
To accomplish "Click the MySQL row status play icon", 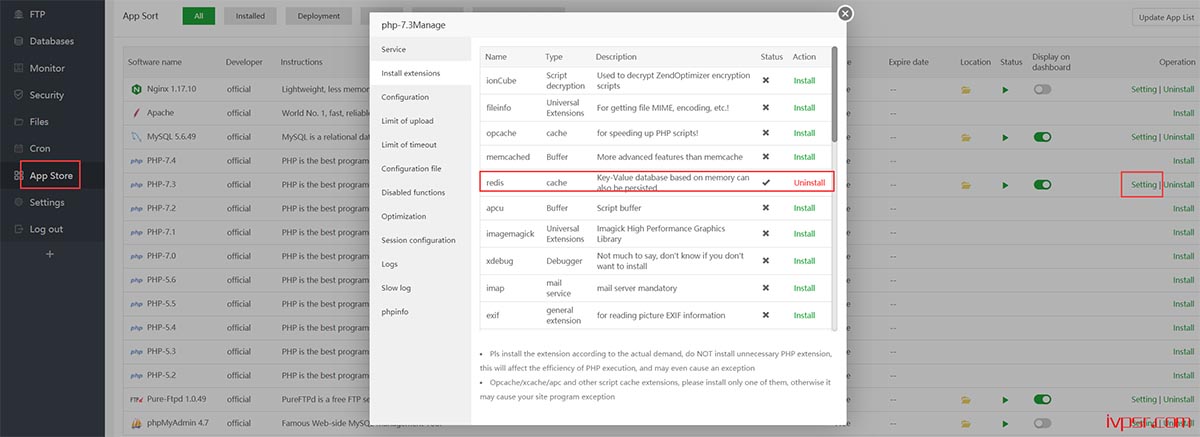I will [x=1006, y=137].
